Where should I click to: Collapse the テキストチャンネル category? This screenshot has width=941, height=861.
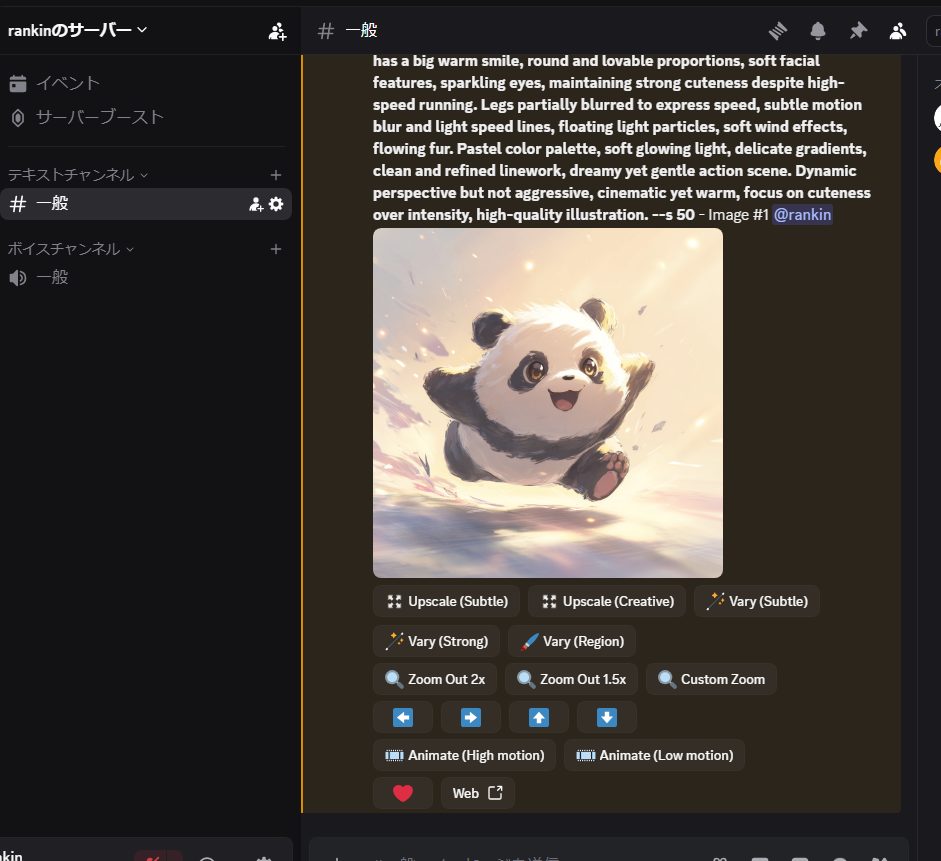point(77,175)
